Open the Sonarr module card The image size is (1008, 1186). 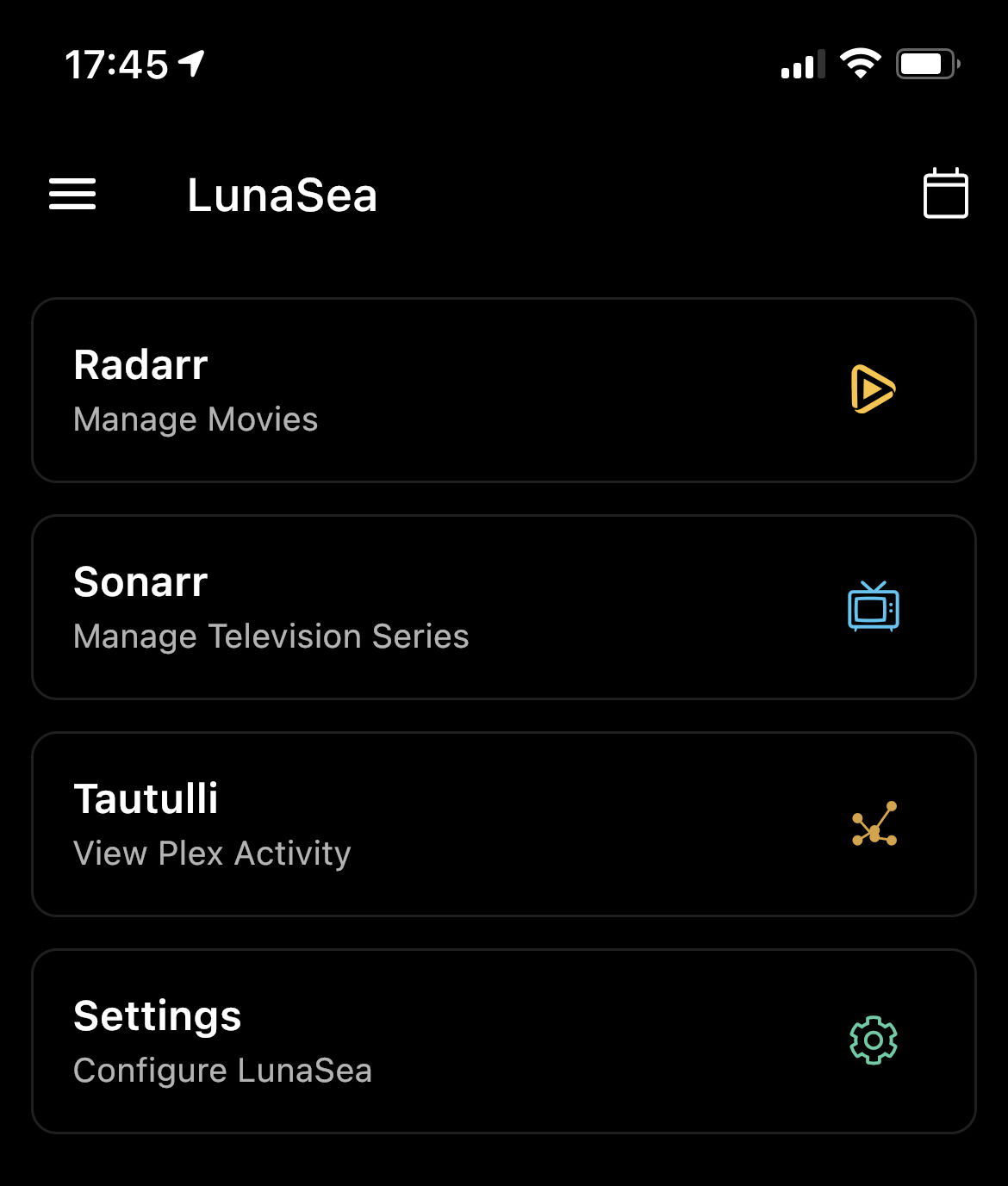(504, 607)
